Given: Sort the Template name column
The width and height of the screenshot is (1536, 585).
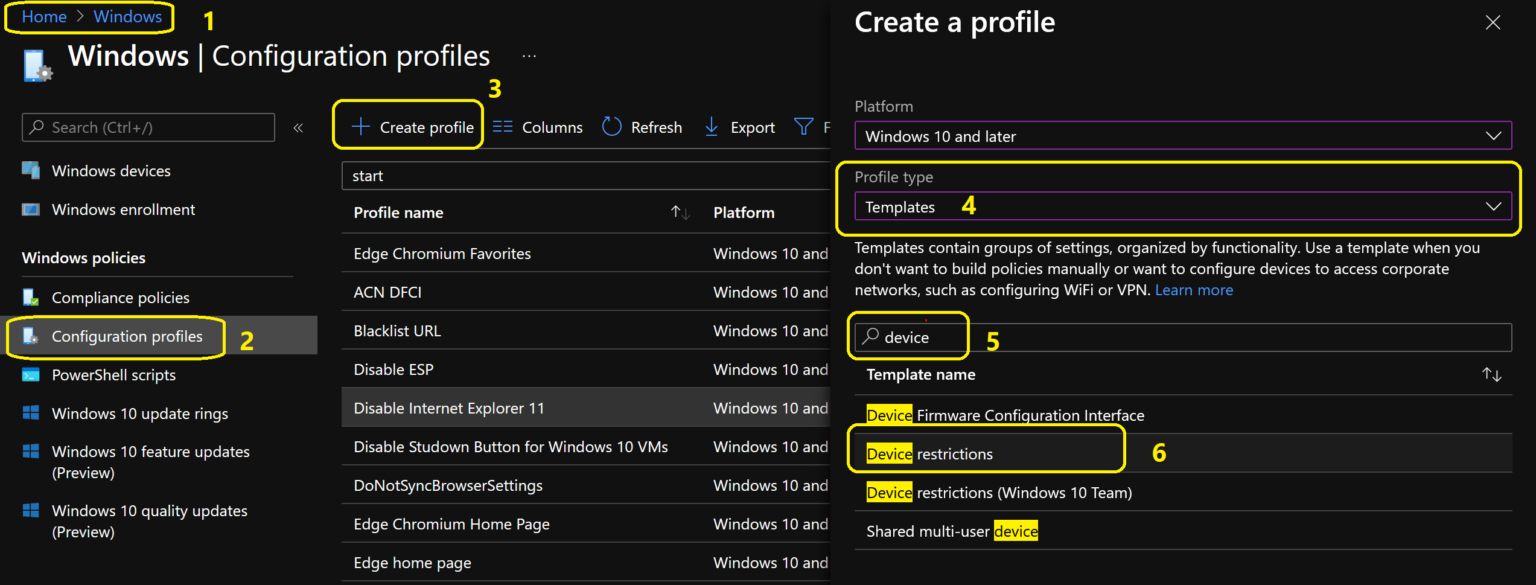Looking at the screenshot, I should click(x=1491, y=375).
